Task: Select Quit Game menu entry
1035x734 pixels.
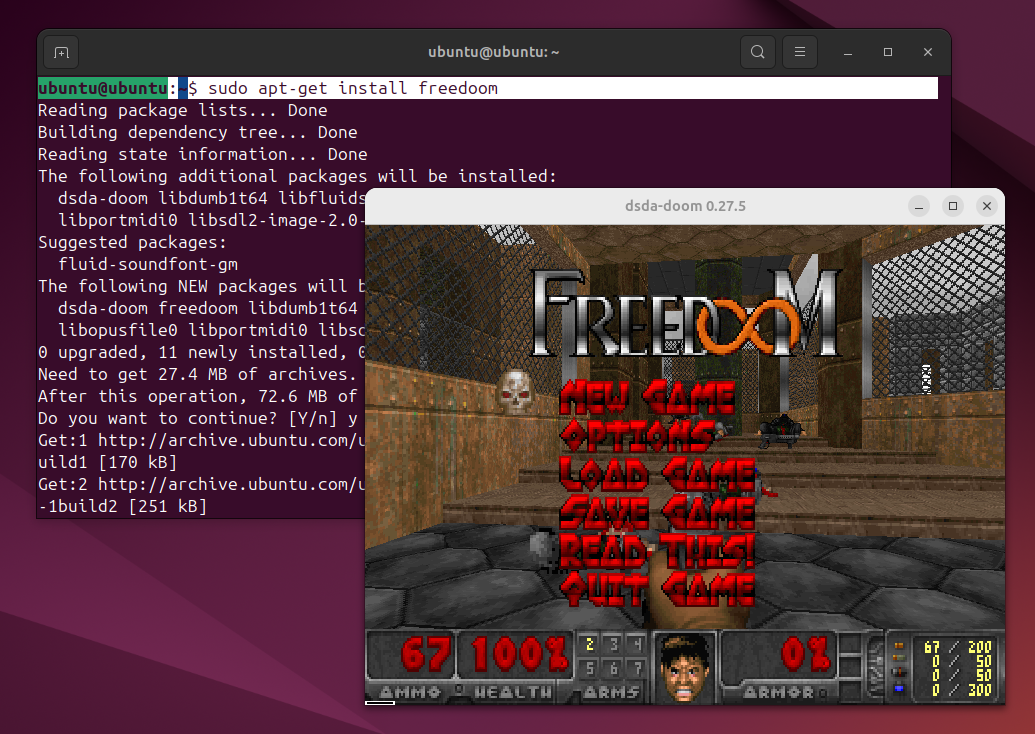Action: [x=657, y=589]
